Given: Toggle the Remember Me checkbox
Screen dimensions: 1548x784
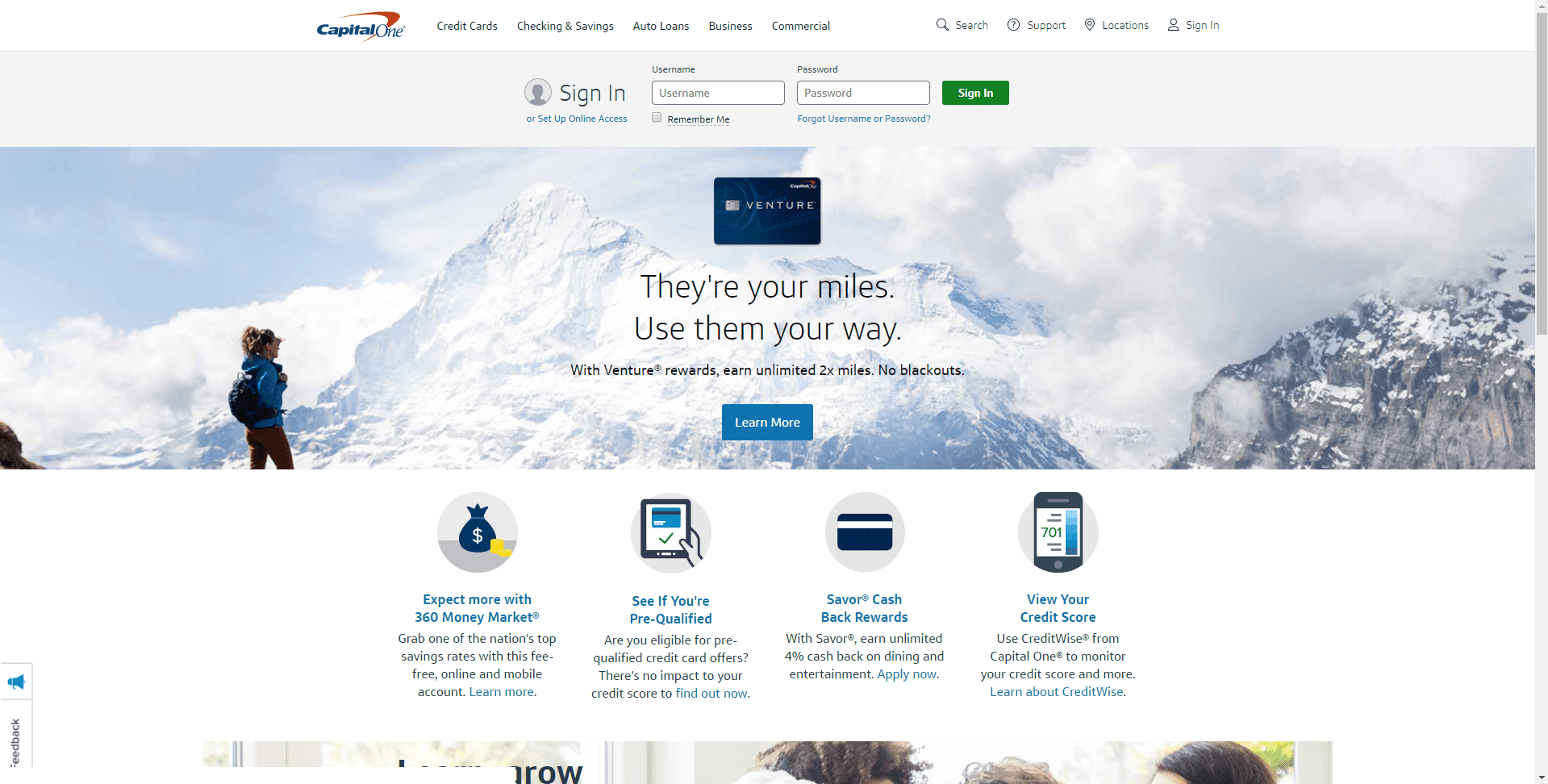Looking at the screenshot, I should click(x=657, y=118).
